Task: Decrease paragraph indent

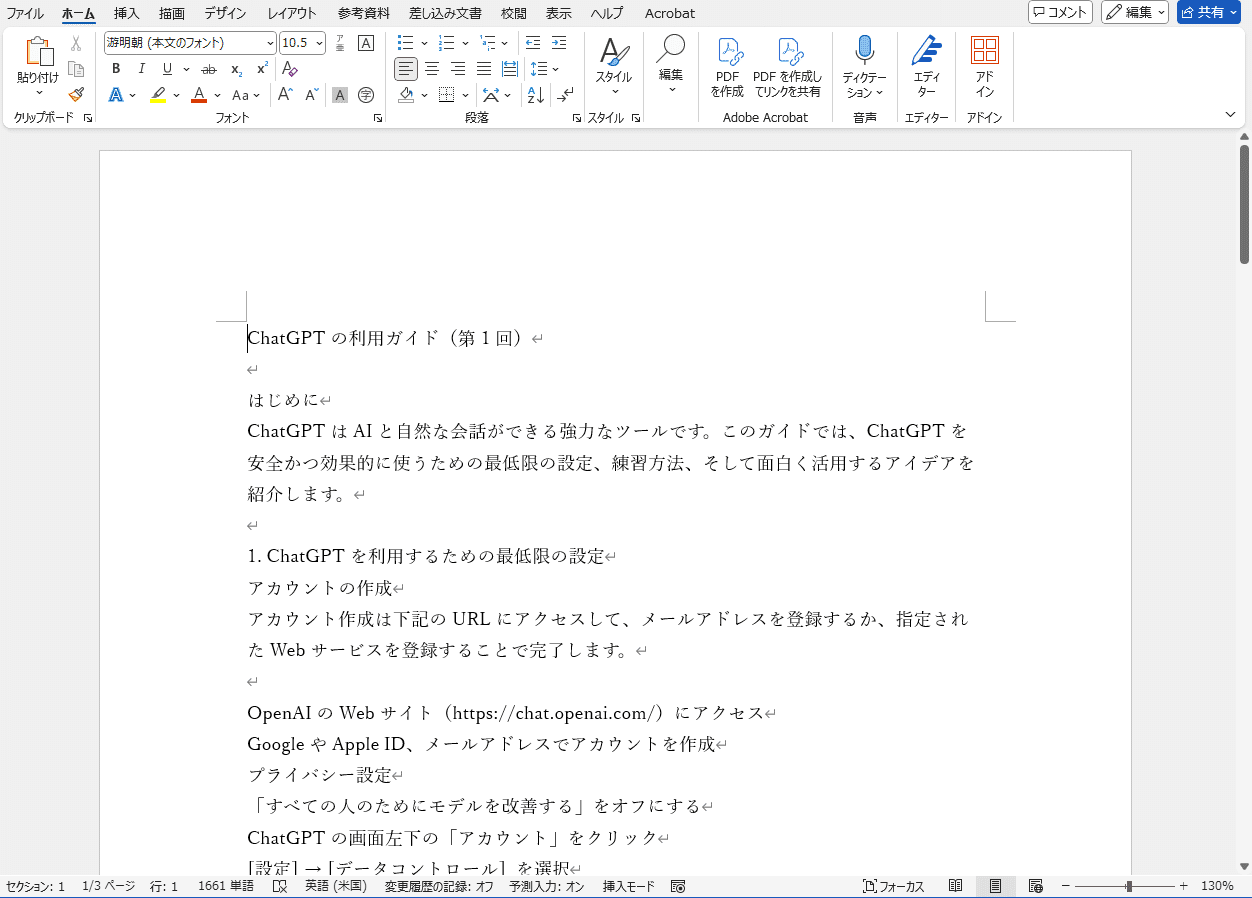Action: coord(533,43)
